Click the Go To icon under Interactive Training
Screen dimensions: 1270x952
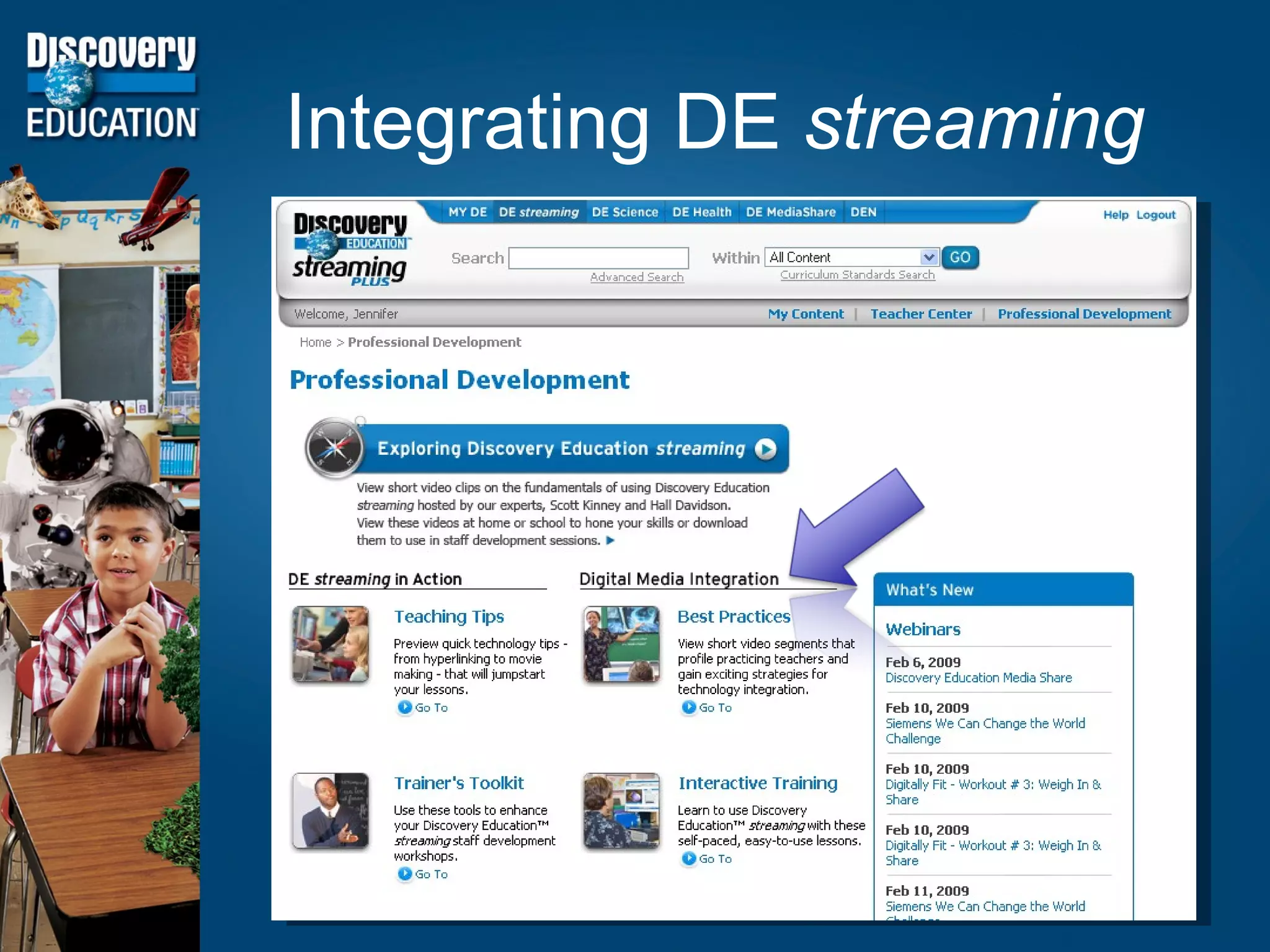tap(689, 858)
